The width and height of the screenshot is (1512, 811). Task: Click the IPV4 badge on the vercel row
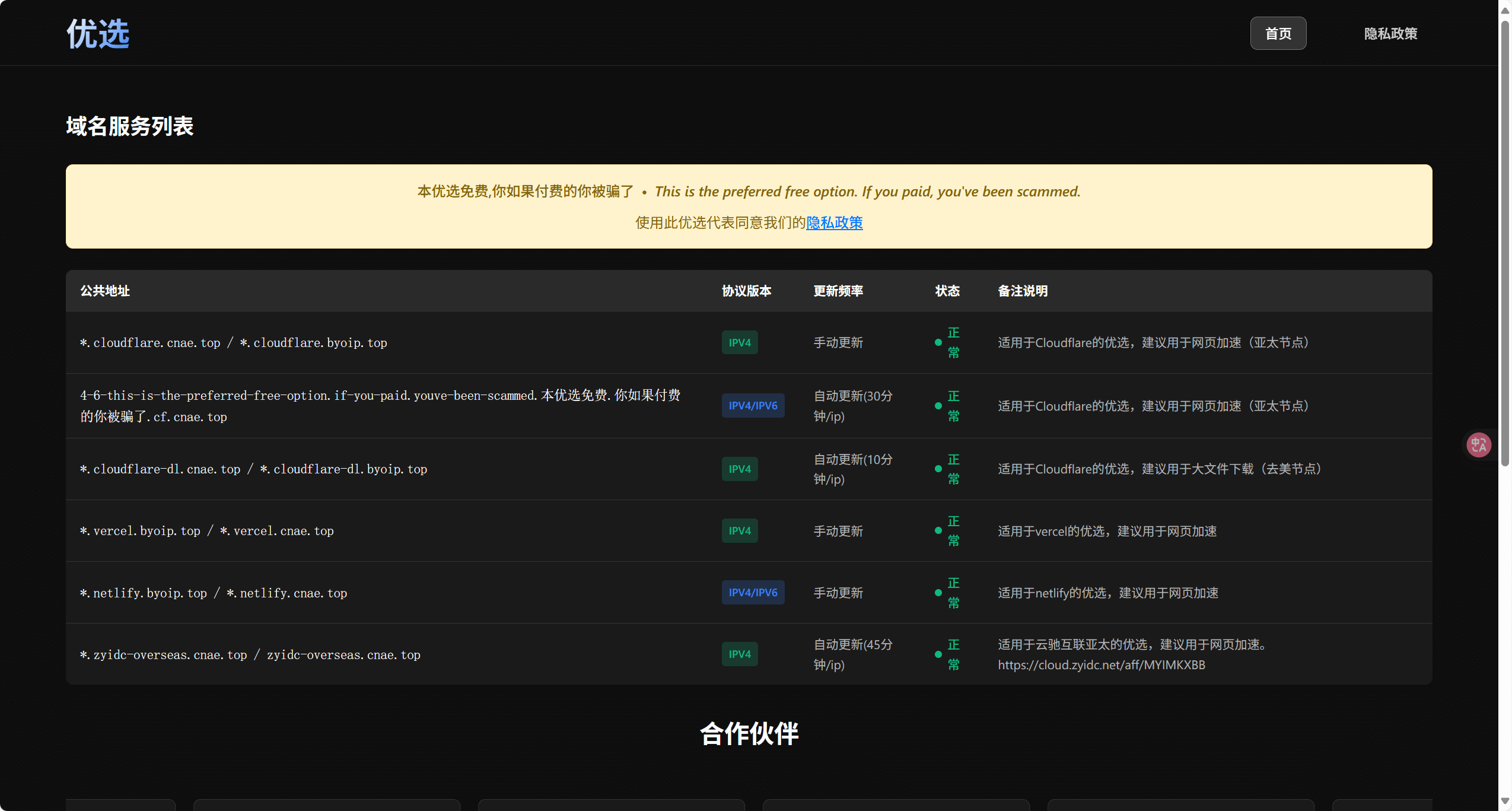(x=739, y=530)
